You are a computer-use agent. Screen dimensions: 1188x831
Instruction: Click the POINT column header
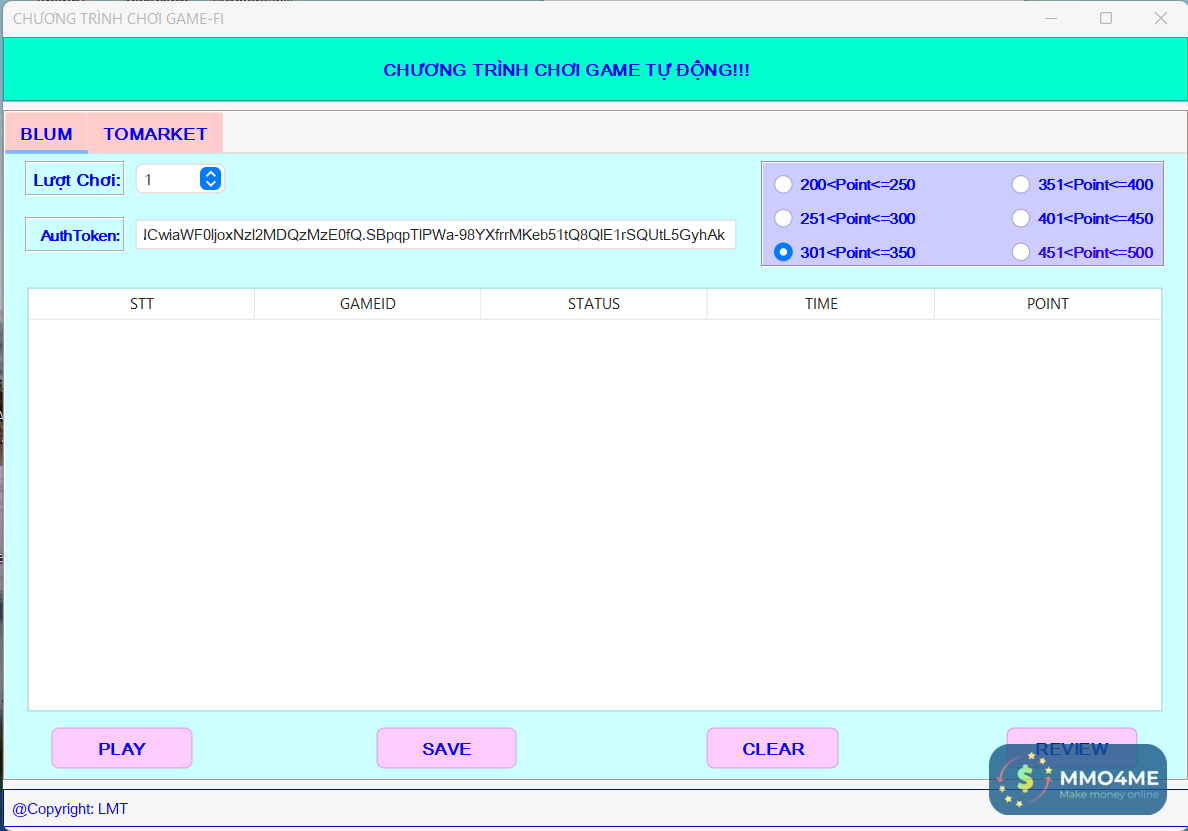[1048, 304]
